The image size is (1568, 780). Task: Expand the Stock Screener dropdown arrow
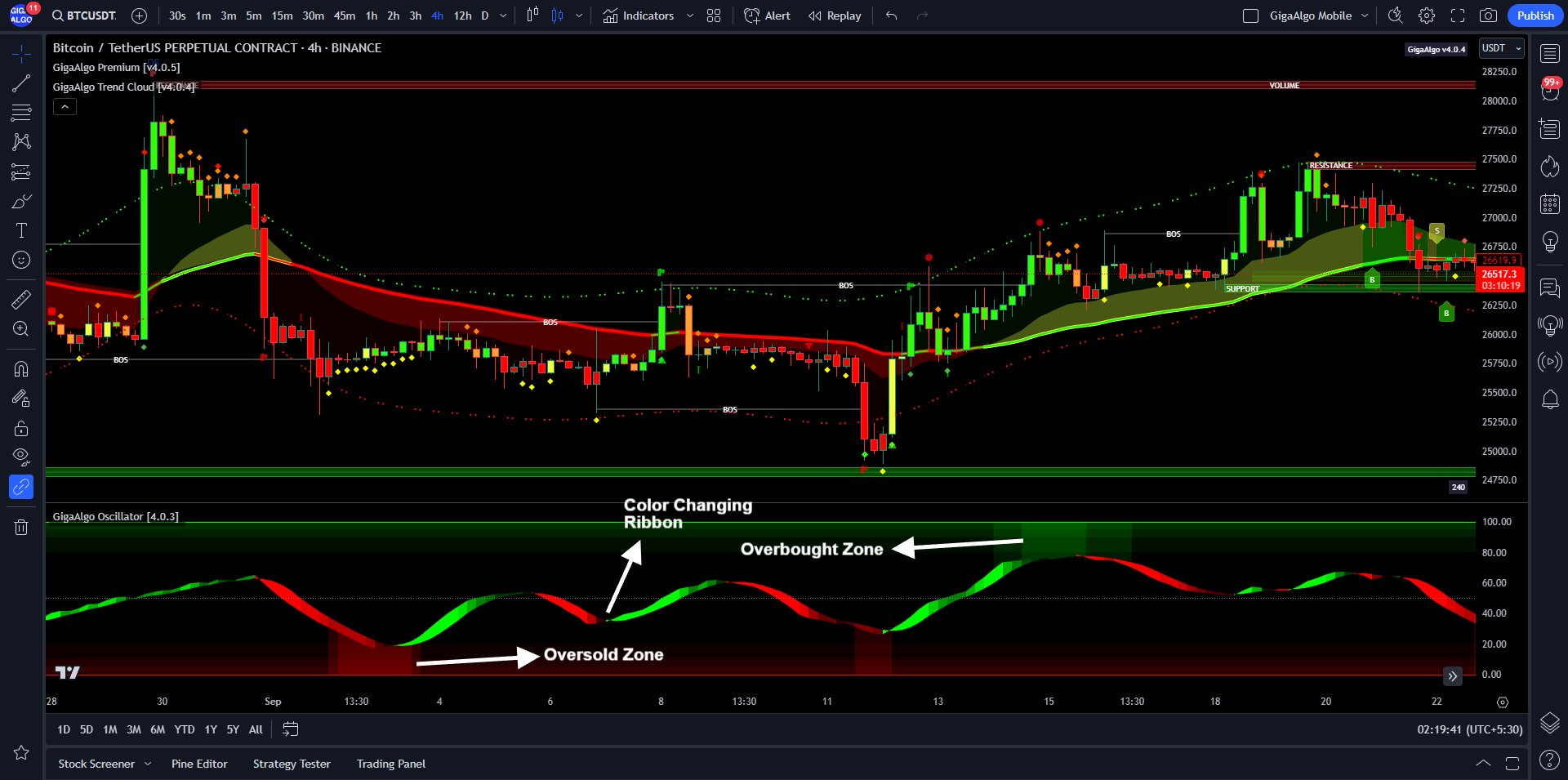(x=148, y=764)
